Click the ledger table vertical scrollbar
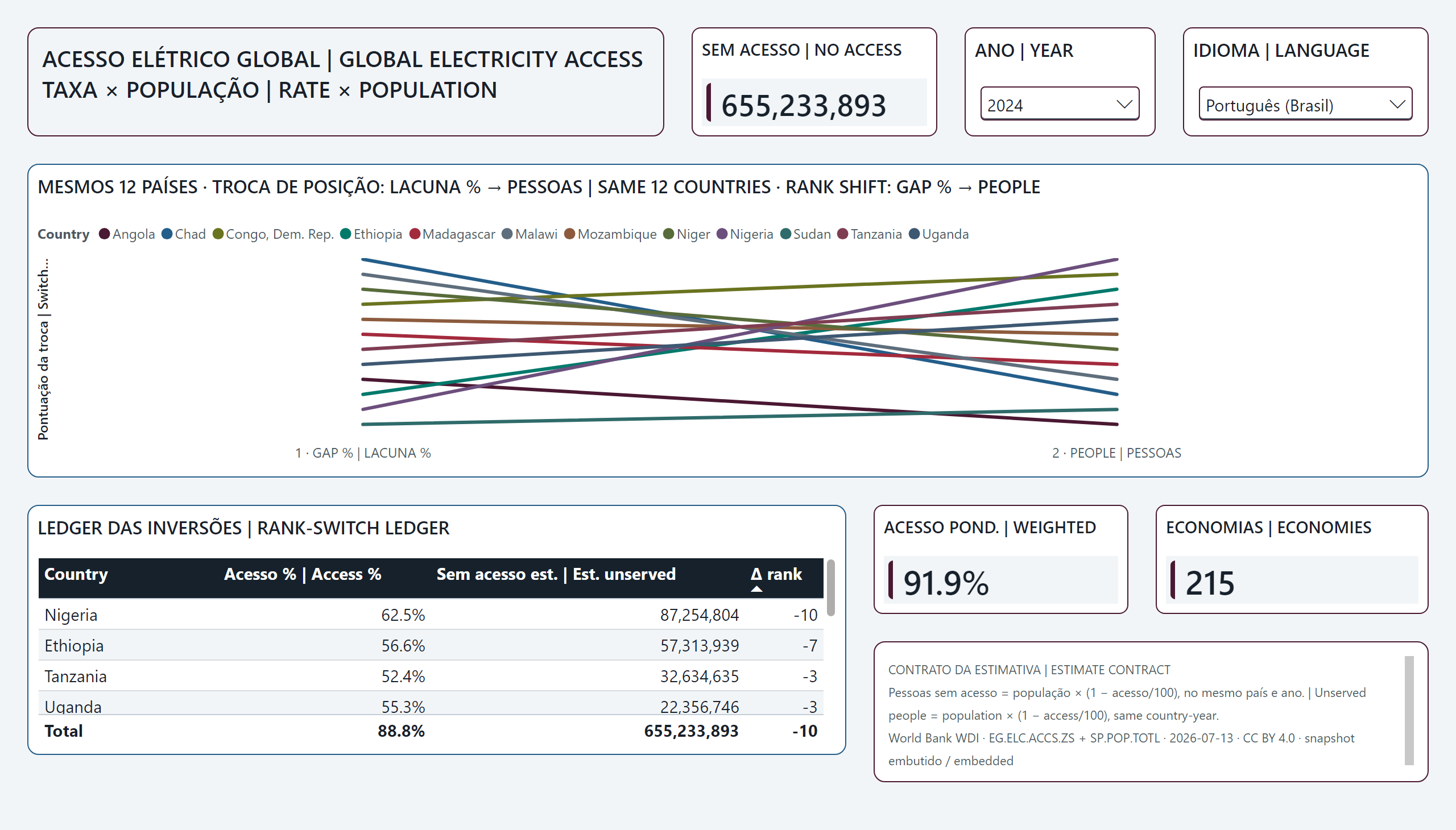1456x830 pixels. click(831, 588)
